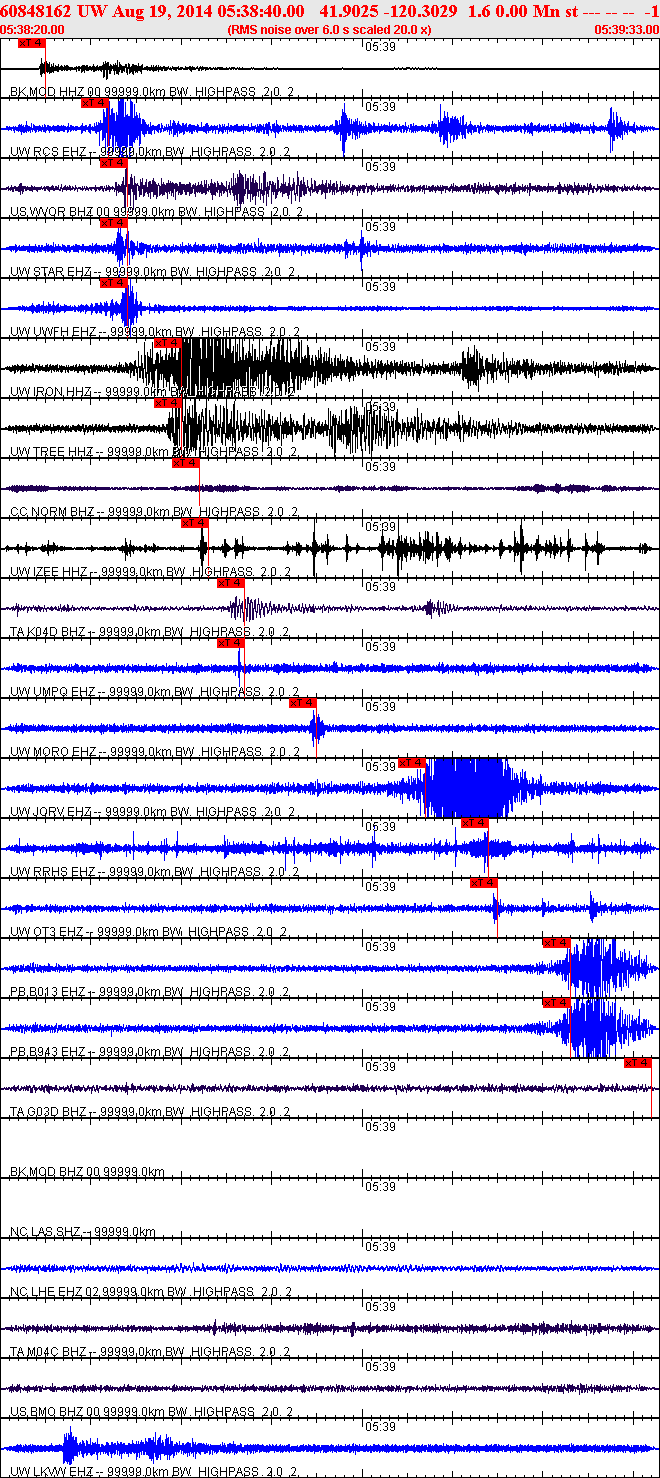This screenshot has width=660, height=1478.
Task: Click the 'UW IRON HHZ' station label
Action: (x=50, y=392)
